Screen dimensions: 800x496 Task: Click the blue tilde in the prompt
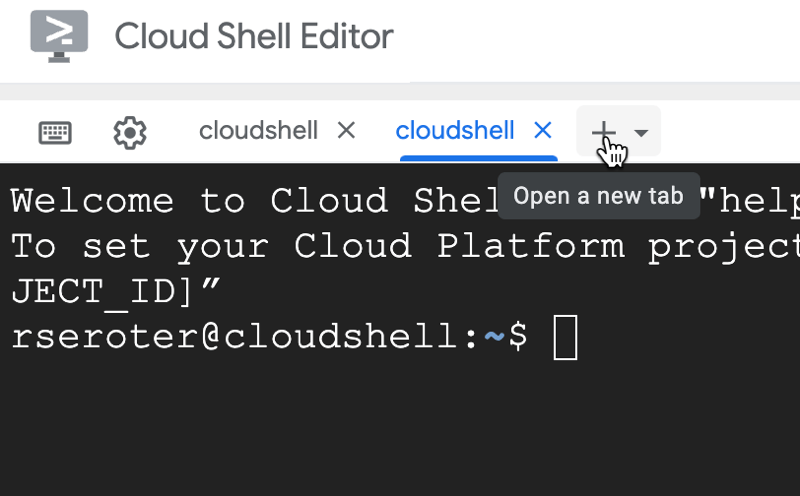click(x=494, y=337)
